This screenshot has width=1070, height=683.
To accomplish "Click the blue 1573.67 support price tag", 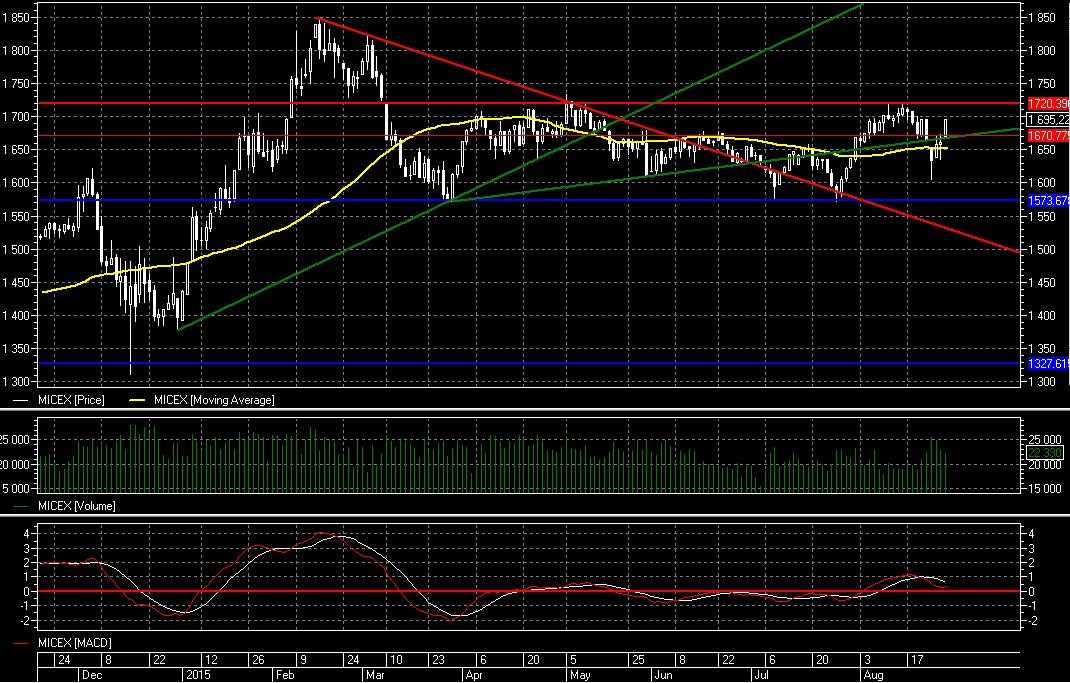I will click(1047, 201).
